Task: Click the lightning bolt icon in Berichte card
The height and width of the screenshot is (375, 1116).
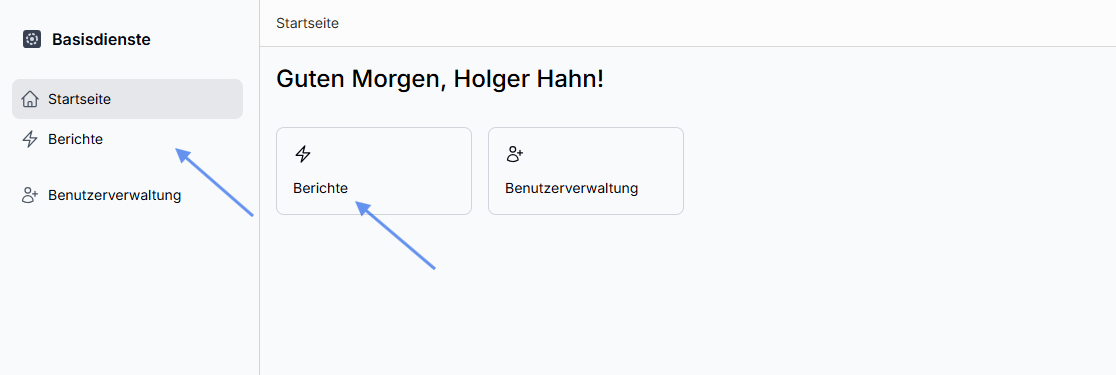Action: [x=303, y=154]
